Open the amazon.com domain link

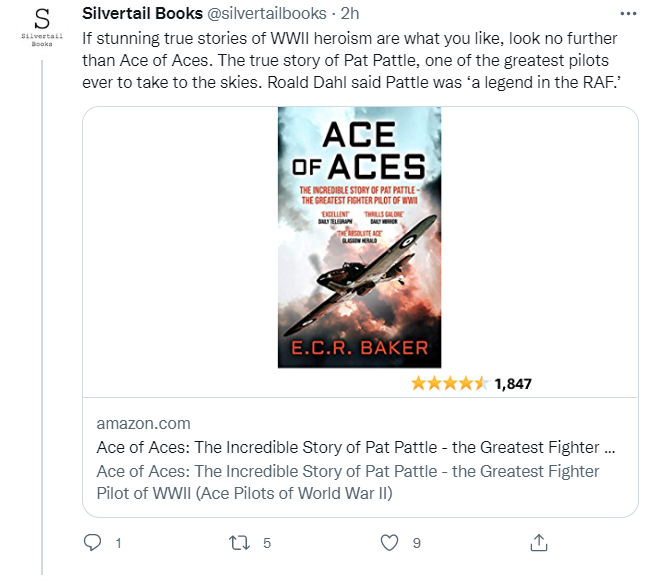143,424
